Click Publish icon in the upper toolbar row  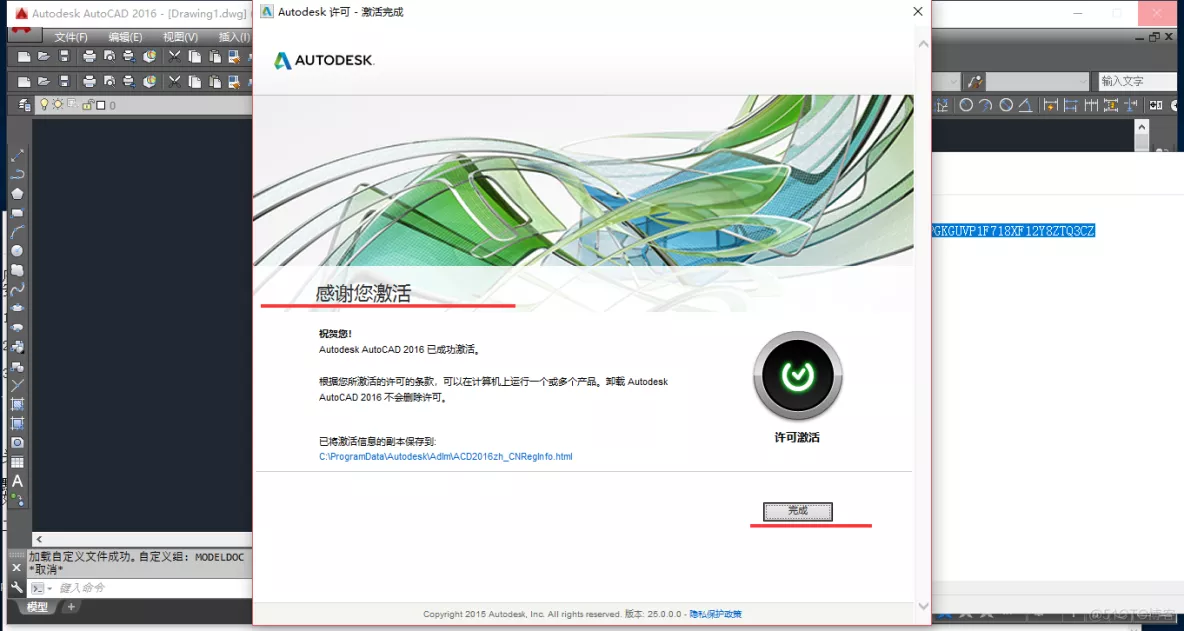click(x=129, y=56)
